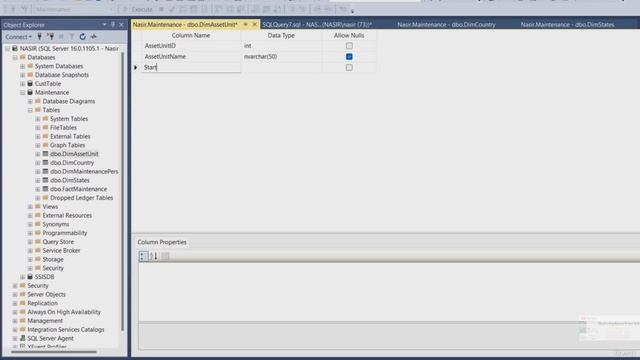The image size is (640, 360).
Task: Click the table icon next to dbo.DimAssetUnit
Action: [45, 154]
